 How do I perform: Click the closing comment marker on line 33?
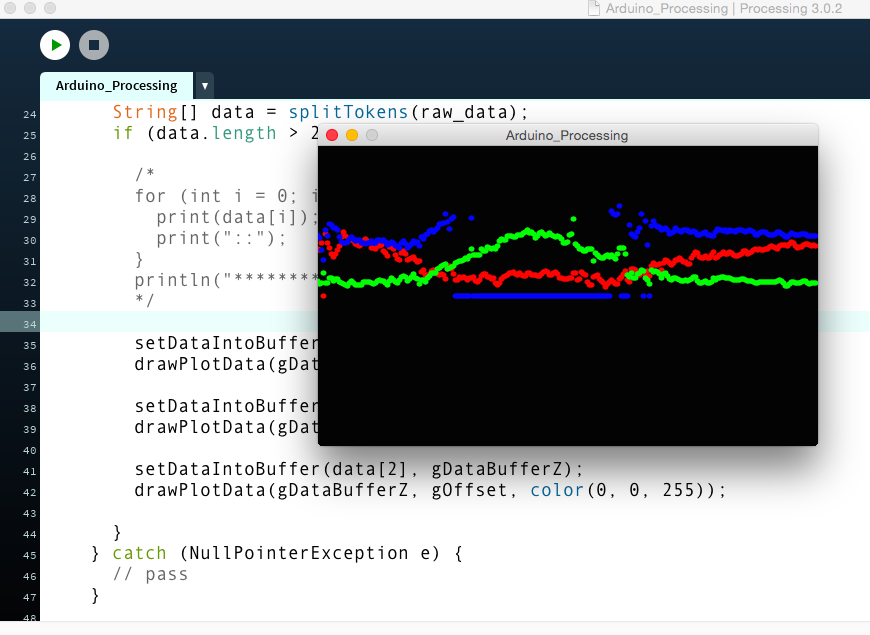144,300
